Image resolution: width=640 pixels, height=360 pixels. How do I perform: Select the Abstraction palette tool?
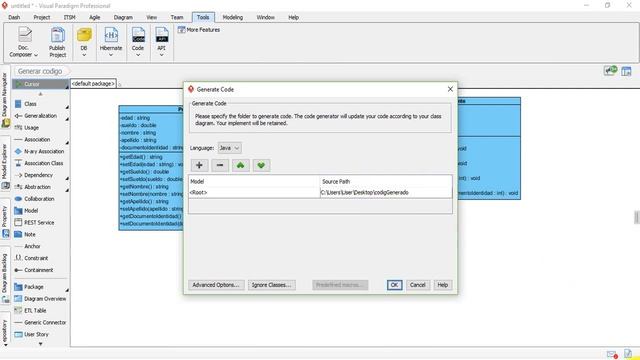(37, 187)
